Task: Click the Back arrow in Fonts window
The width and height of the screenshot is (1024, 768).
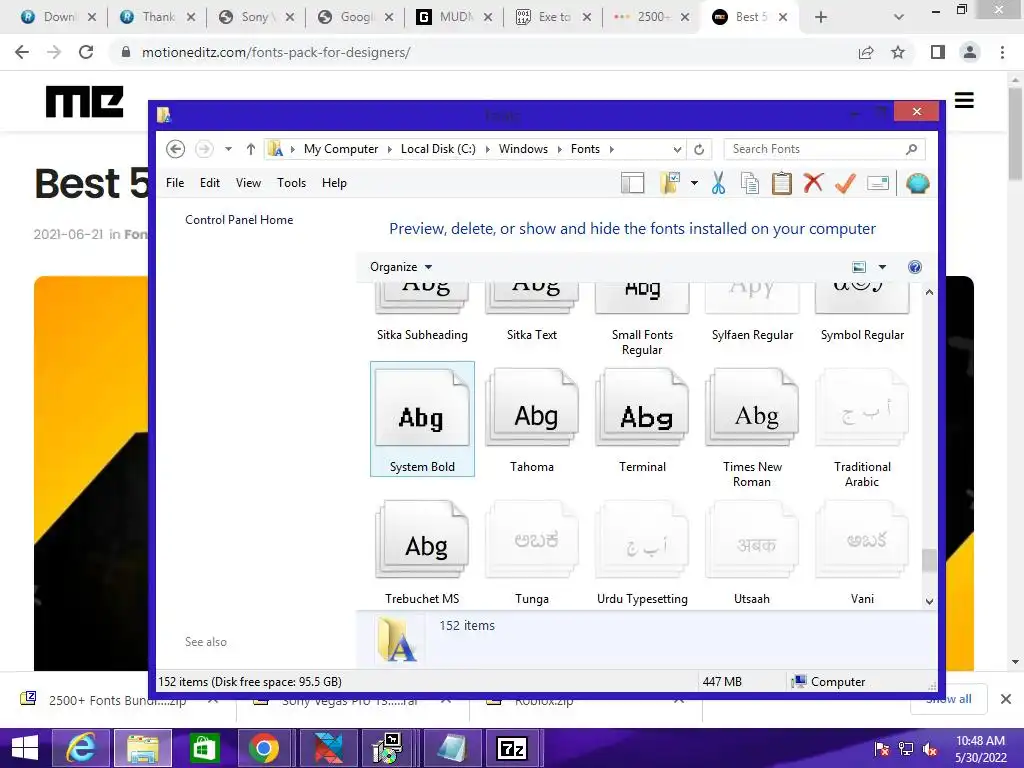Action: click(175, 149)
